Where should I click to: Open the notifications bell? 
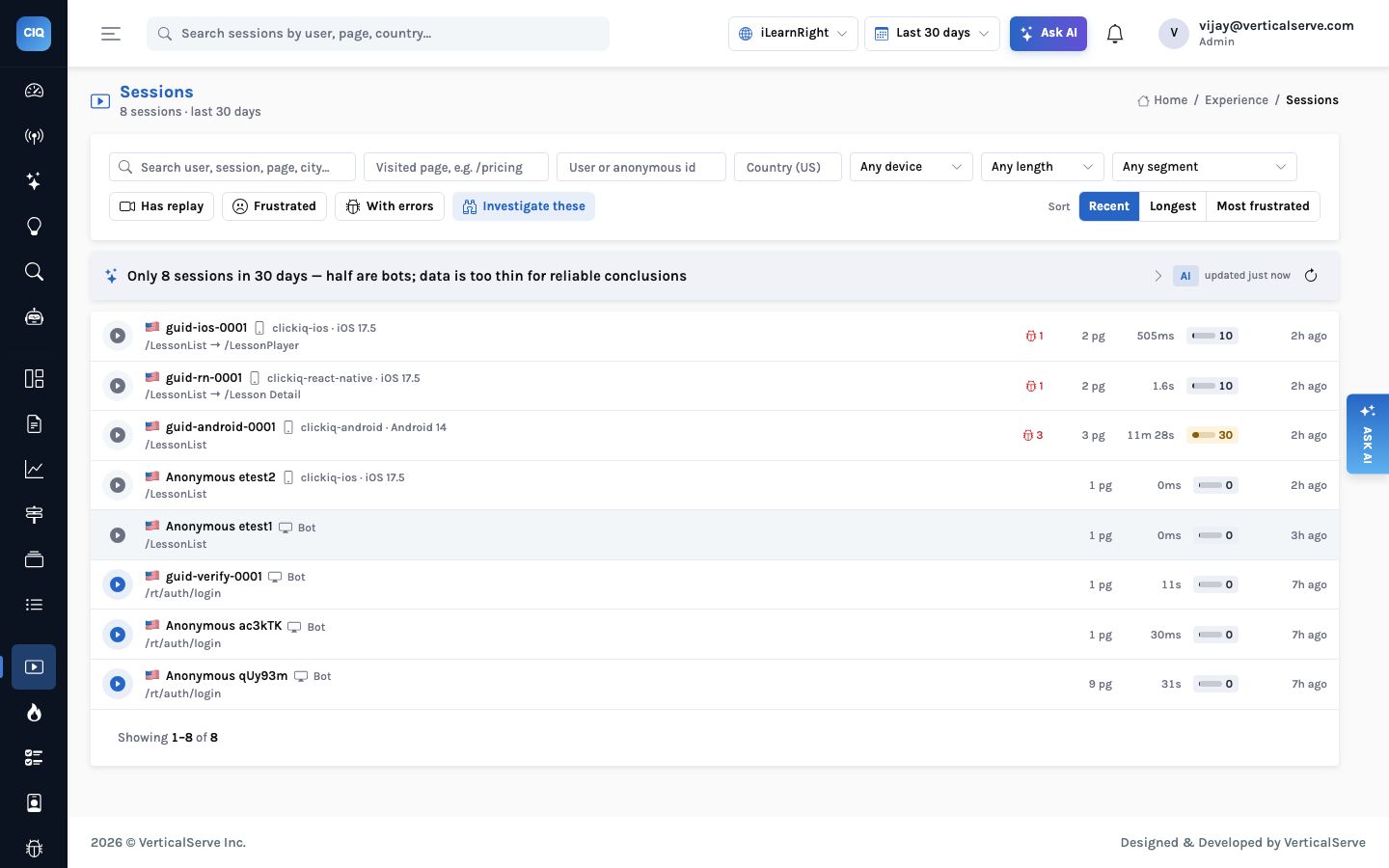click(1115, 34)
